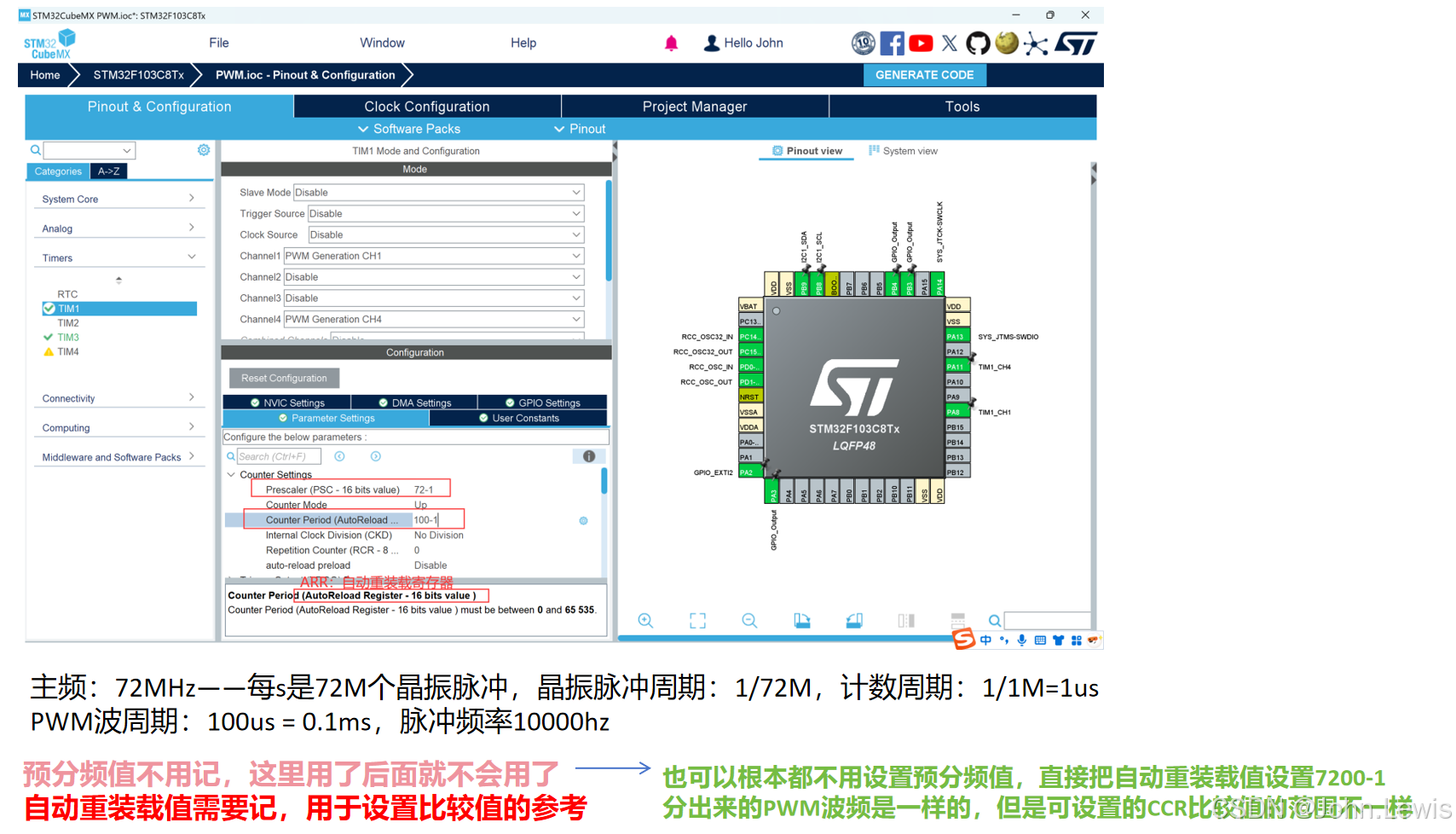Image resolution: width=1456 pixels, height=834 pixels.
Task: Open the GitHub link icon
Action: click(978, 43)
